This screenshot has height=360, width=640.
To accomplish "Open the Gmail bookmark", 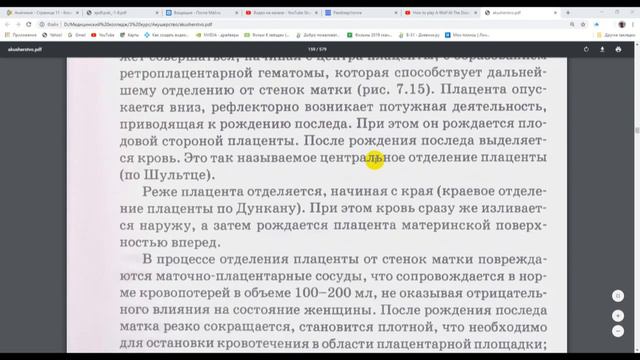I will 77,35.
